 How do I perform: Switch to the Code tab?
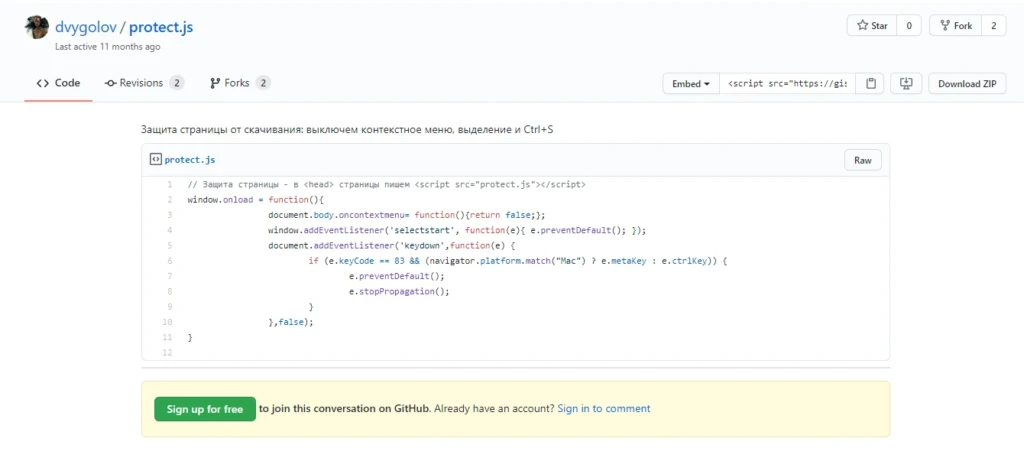[58, 84]
